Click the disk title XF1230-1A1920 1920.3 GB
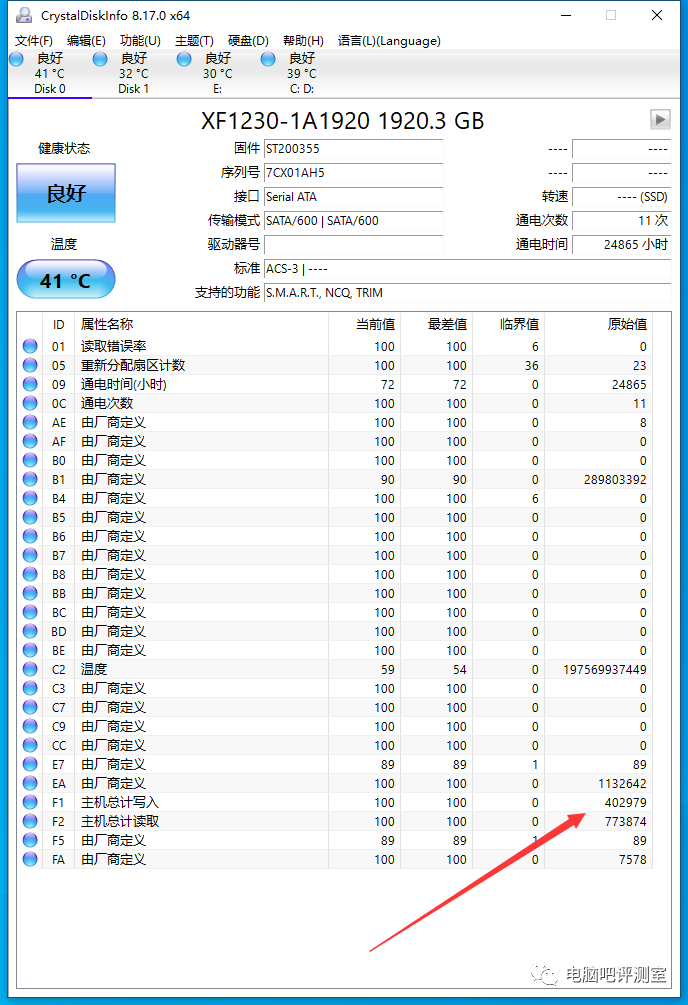The height and width of the screenshot is (1005, 688). click(342, 120)
